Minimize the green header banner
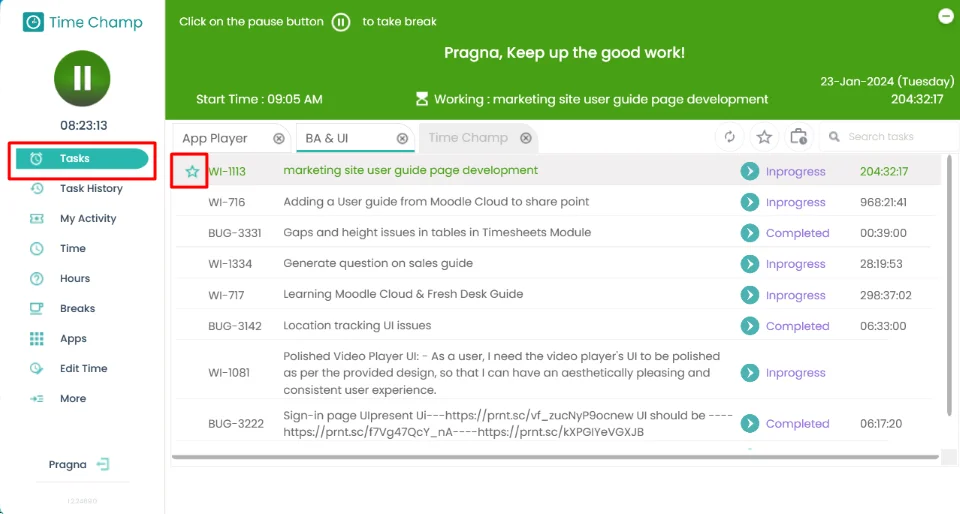This screenshot has height=514, width=960. (946, 16)
